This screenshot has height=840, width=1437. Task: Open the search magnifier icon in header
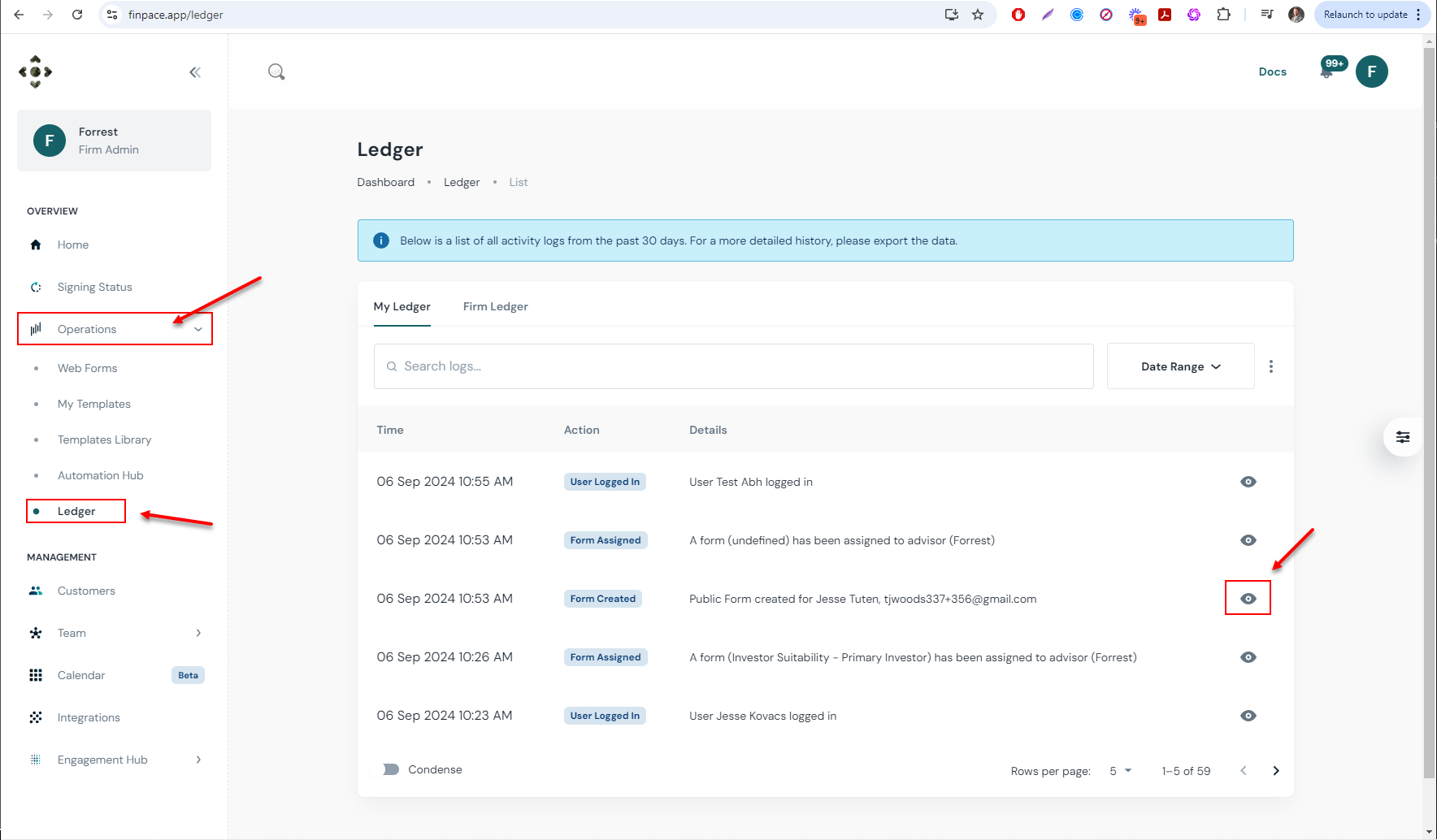tap(276, 71)
